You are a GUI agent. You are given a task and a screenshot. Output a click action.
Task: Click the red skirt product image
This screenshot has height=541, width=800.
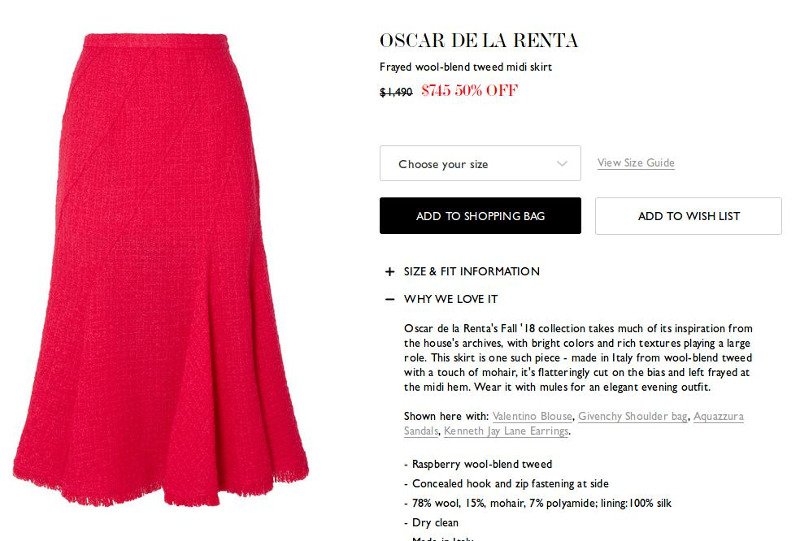pos(160,269)
